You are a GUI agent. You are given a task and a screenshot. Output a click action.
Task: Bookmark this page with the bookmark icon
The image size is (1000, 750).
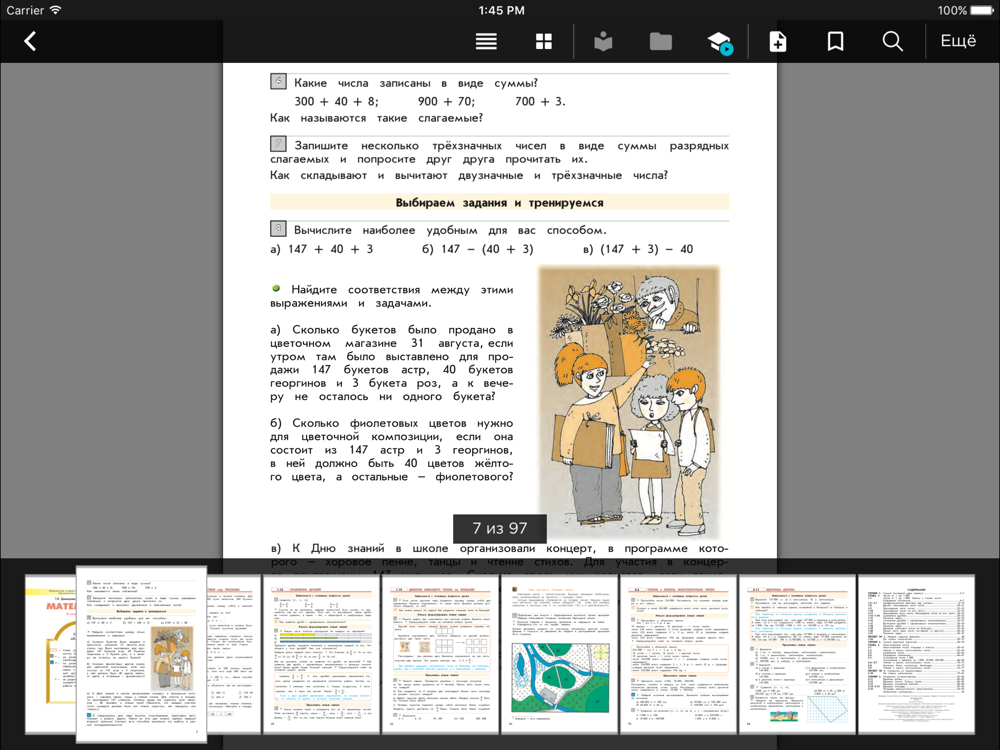click(835, 41)
